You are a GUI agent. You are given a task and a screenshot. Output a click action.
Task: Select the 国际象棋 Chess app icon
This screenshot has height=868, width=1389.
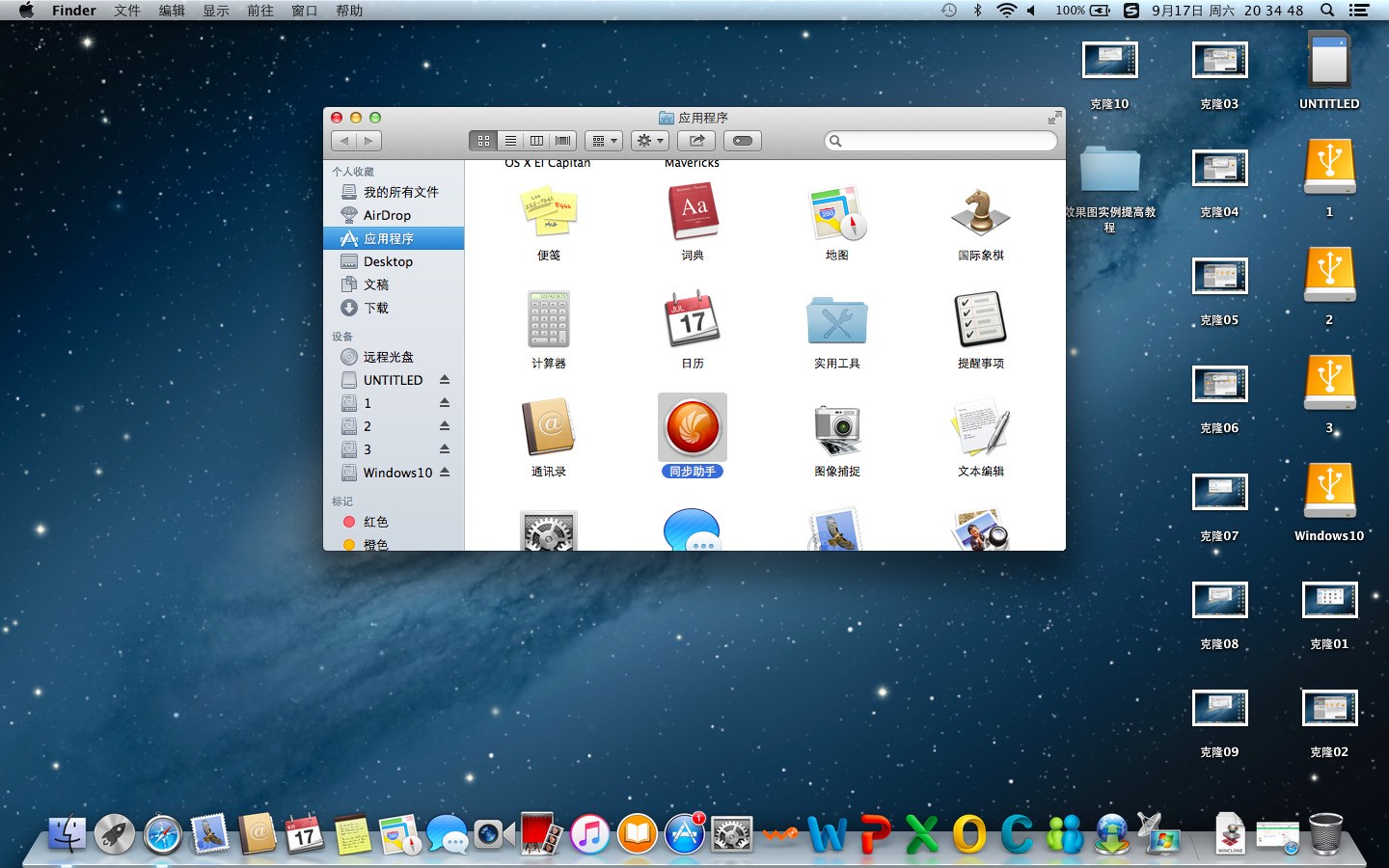980,214
